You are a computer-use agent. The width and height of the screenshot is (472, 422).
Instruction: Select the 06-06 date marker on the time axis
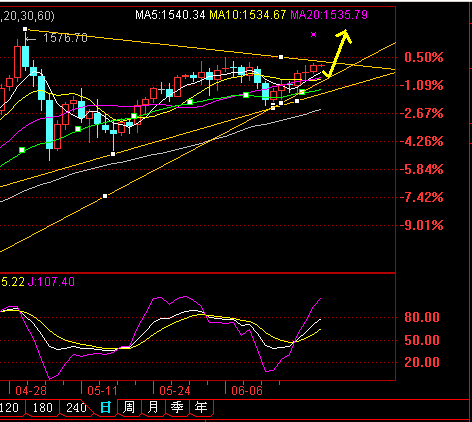point(247,391)
